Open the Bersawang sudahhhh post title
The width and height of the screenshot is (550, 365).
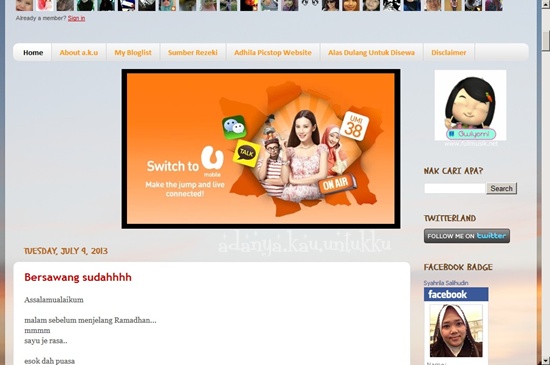(x=78, y=277)
